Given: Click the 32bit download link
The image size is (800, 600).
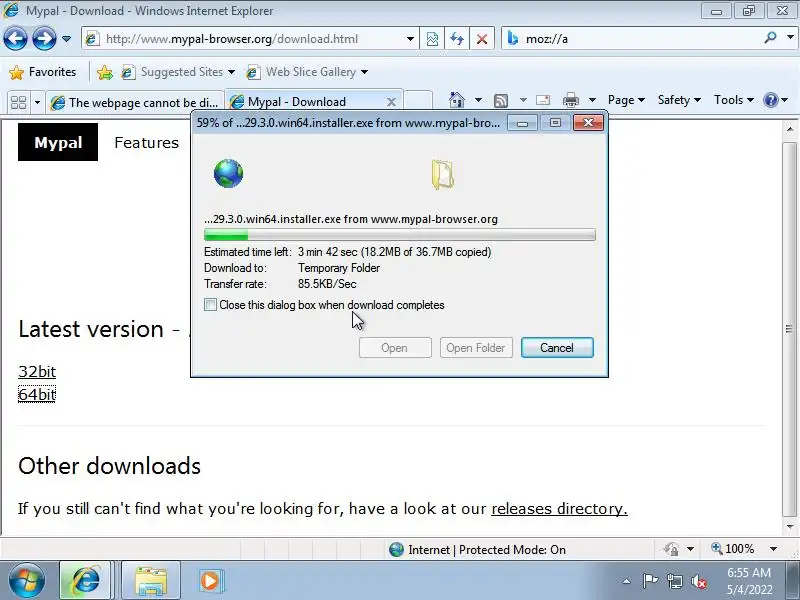Looking at the screenshot, I should coord(37,371).
